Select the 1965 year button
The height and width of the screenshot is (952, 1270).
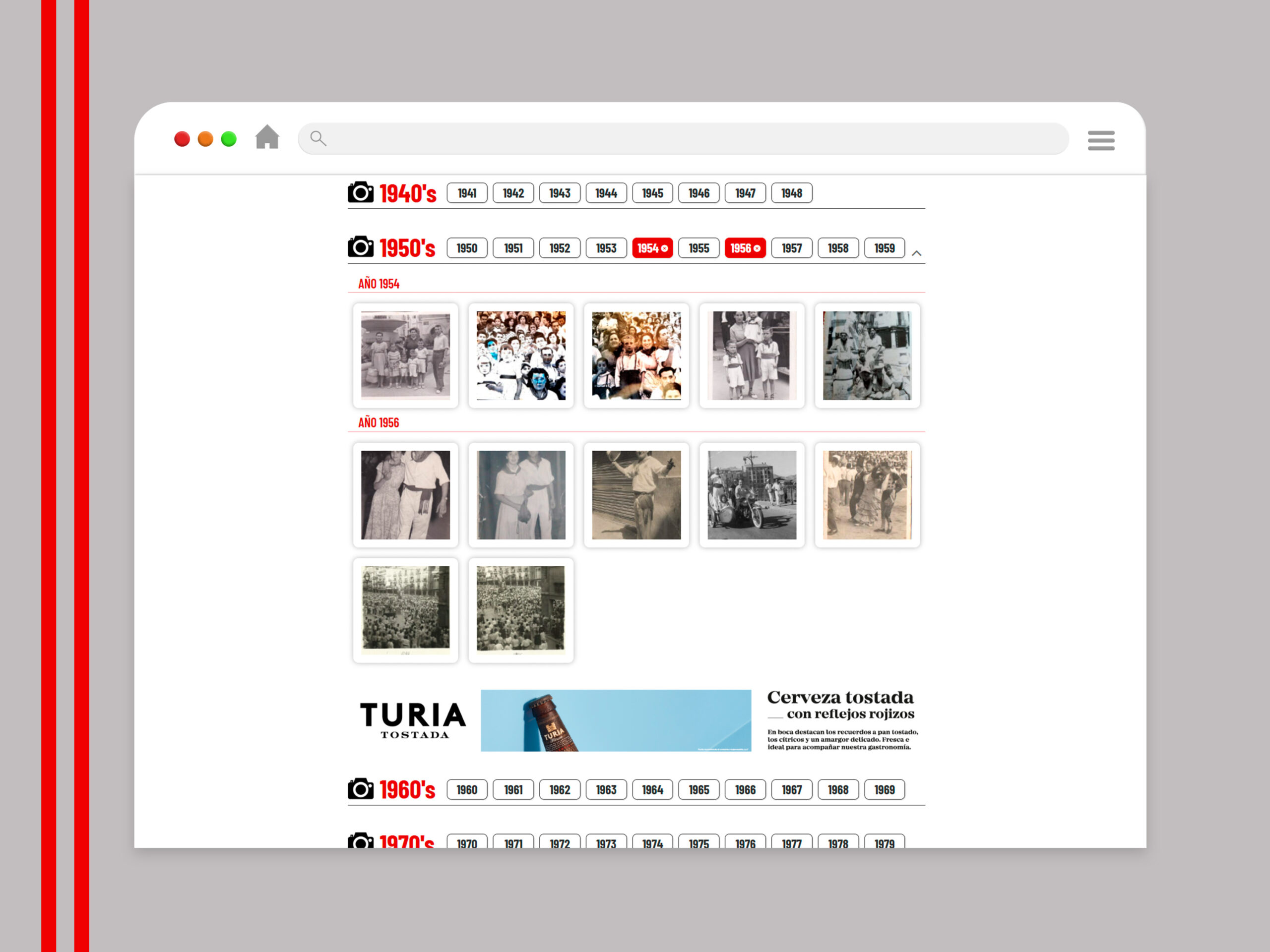point(698,789)
